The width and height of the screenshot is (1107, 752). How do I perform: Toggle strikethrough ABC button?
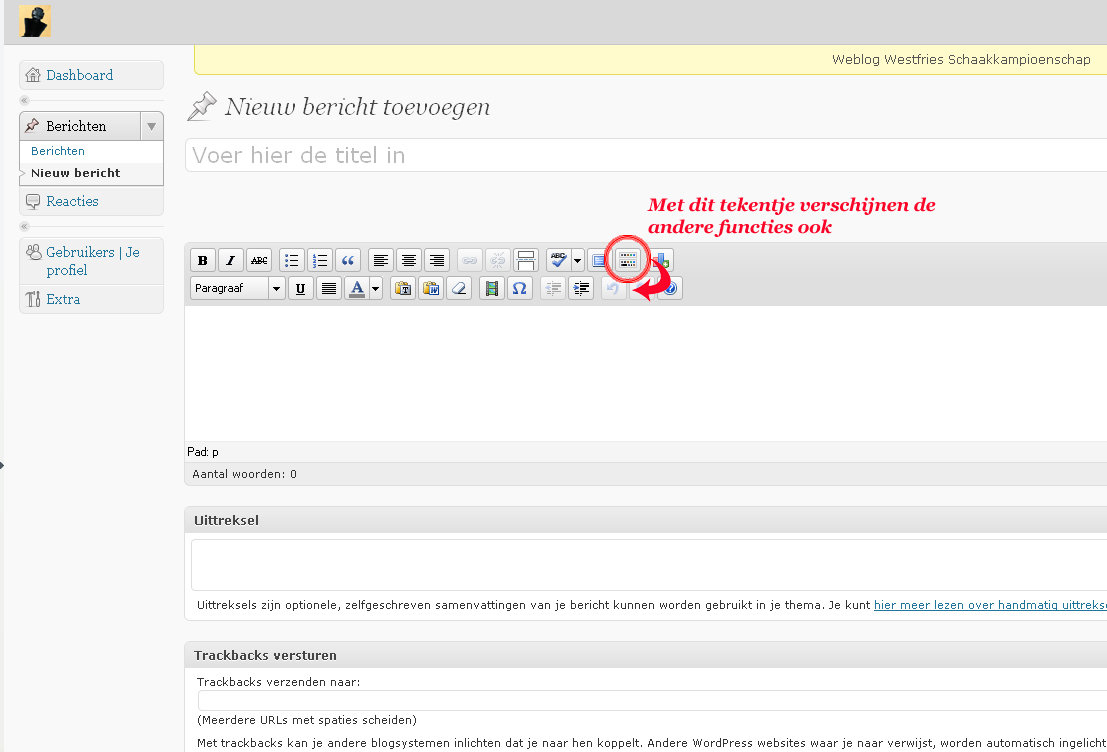pos(259,261)
